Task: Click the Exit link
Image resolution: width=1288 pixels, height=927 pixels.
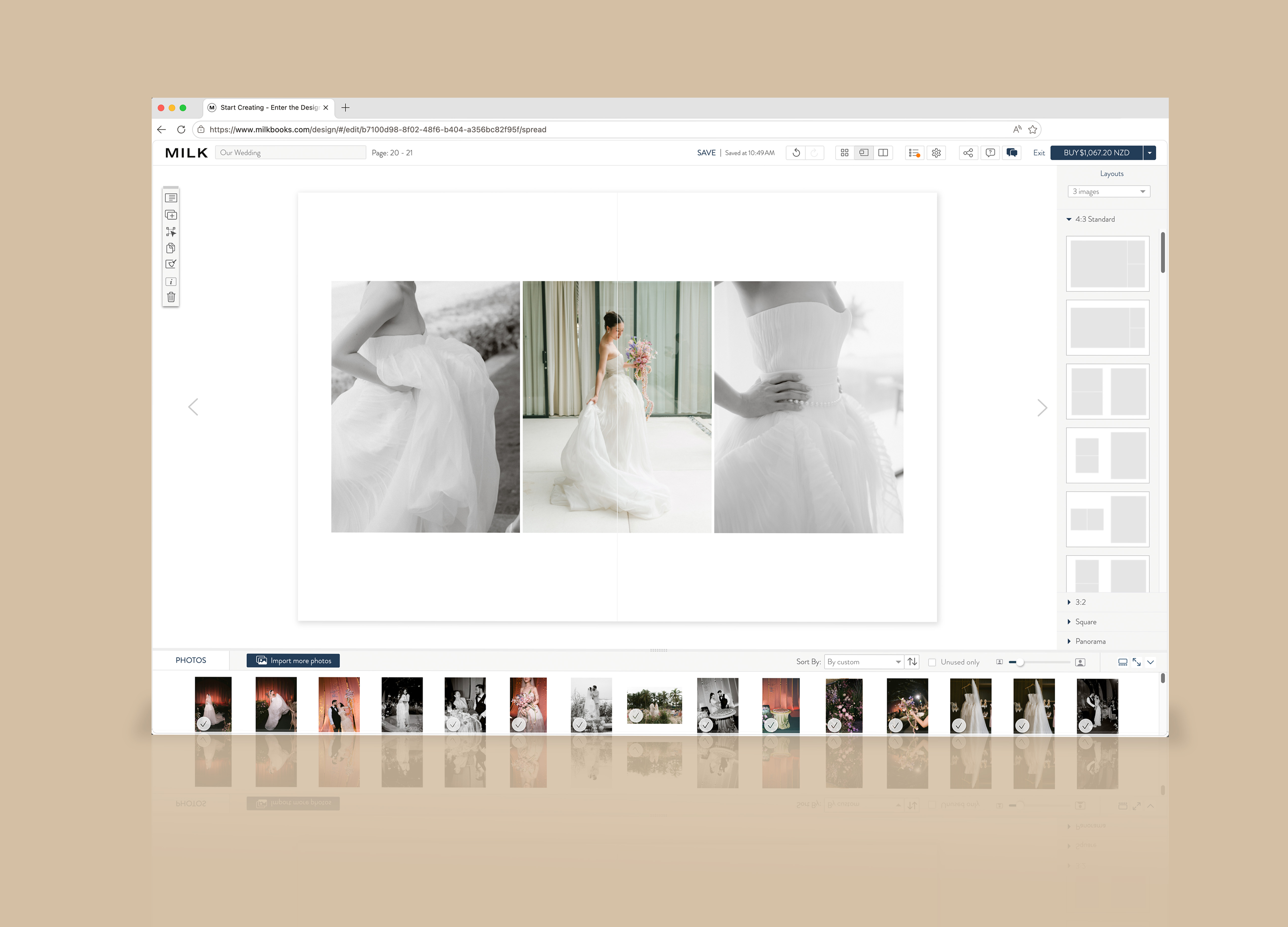Action: coord(1039,153)
